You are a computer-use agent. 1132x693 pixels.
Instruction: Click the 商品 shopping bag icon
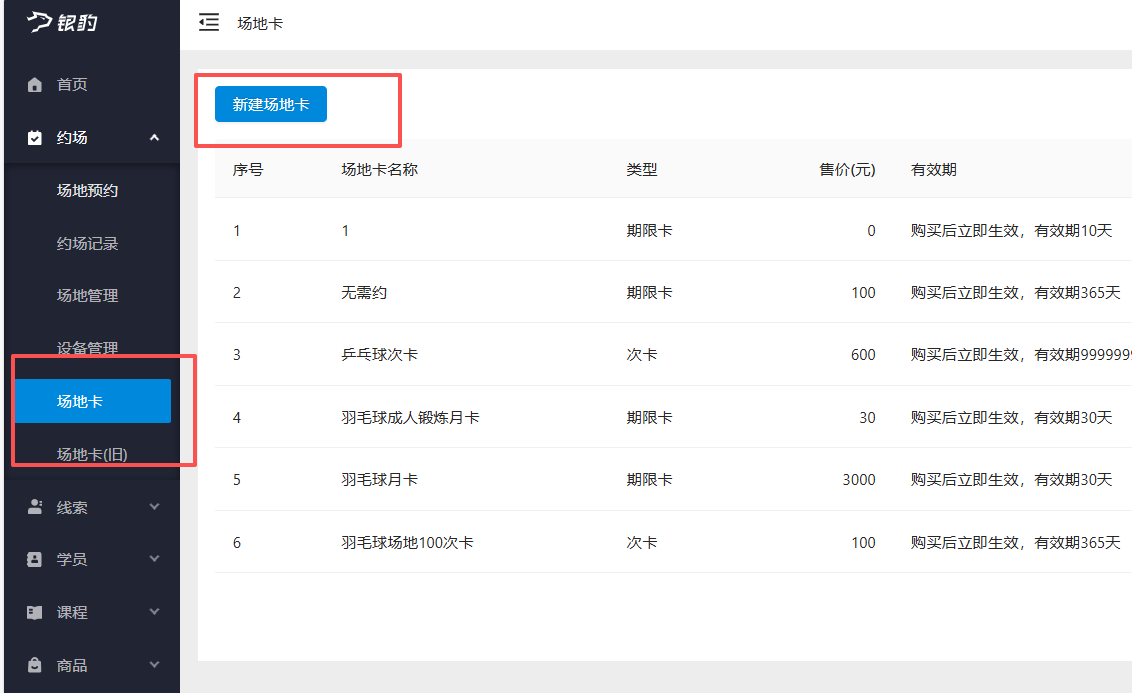point(35,665)
